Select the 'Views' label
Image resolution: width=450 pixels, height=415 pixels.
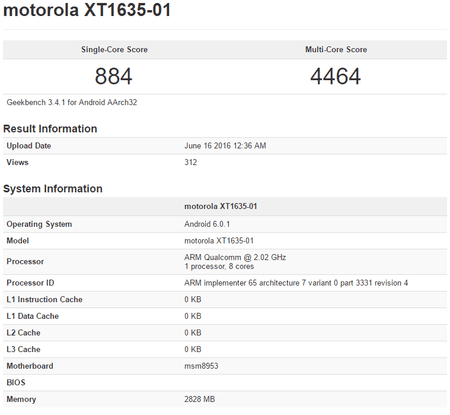coord(17,162)
